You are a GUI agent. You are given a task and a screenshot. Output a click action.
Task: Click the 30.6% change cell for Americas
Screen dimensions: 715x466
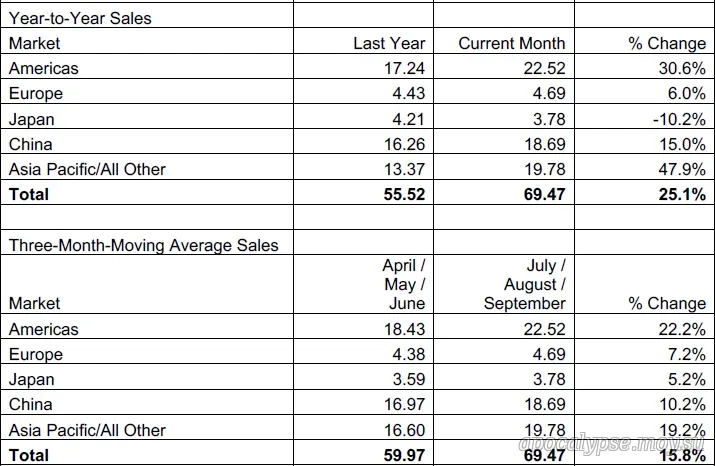point(680,68)
